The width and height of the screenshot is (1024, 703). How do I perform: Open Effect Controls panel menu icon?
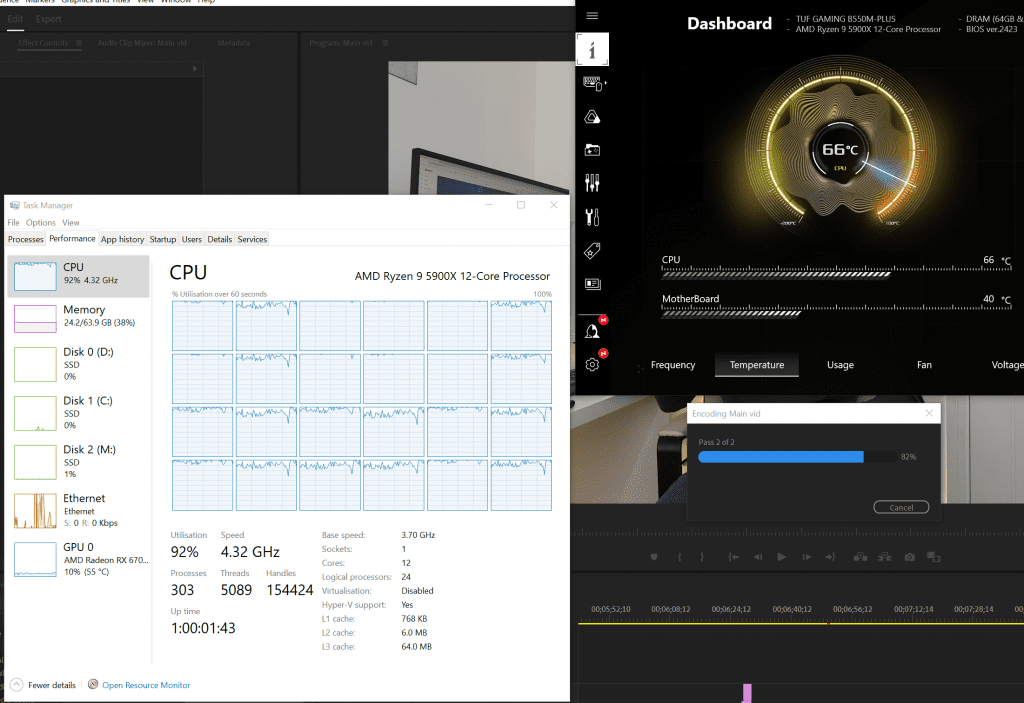(79, 43)
